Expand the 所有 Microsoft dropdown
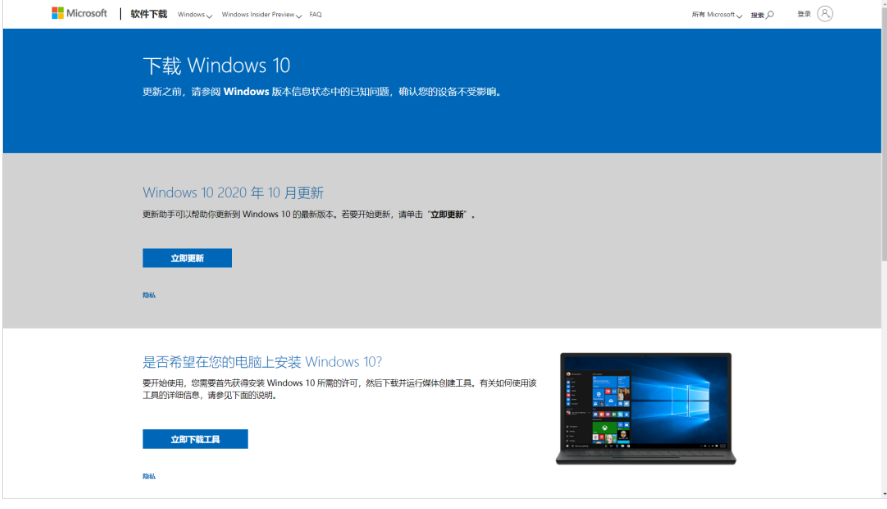 point(717,15)
